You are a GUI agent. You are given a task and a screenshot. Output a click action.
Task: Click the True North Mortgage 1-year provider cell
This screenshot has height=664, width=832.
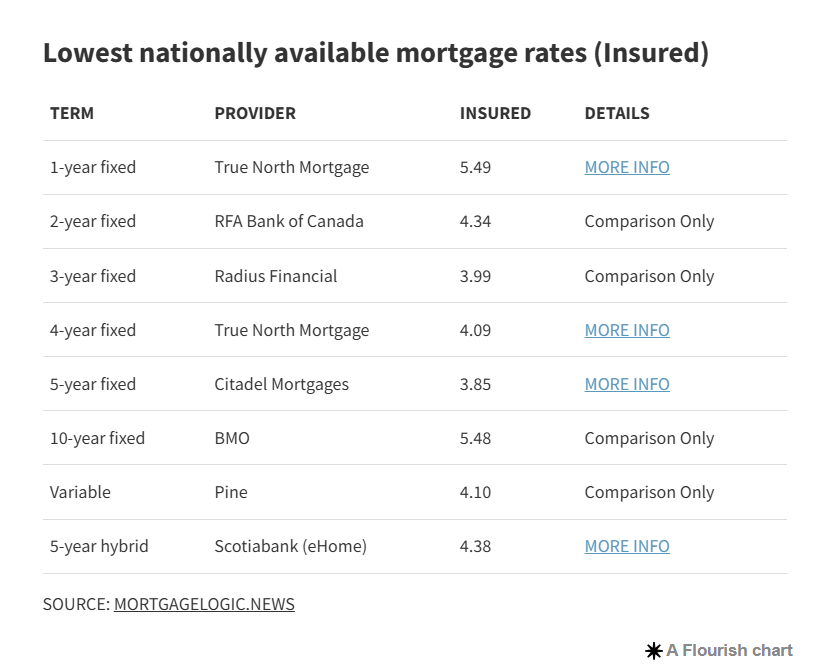[x=291, y=168]
